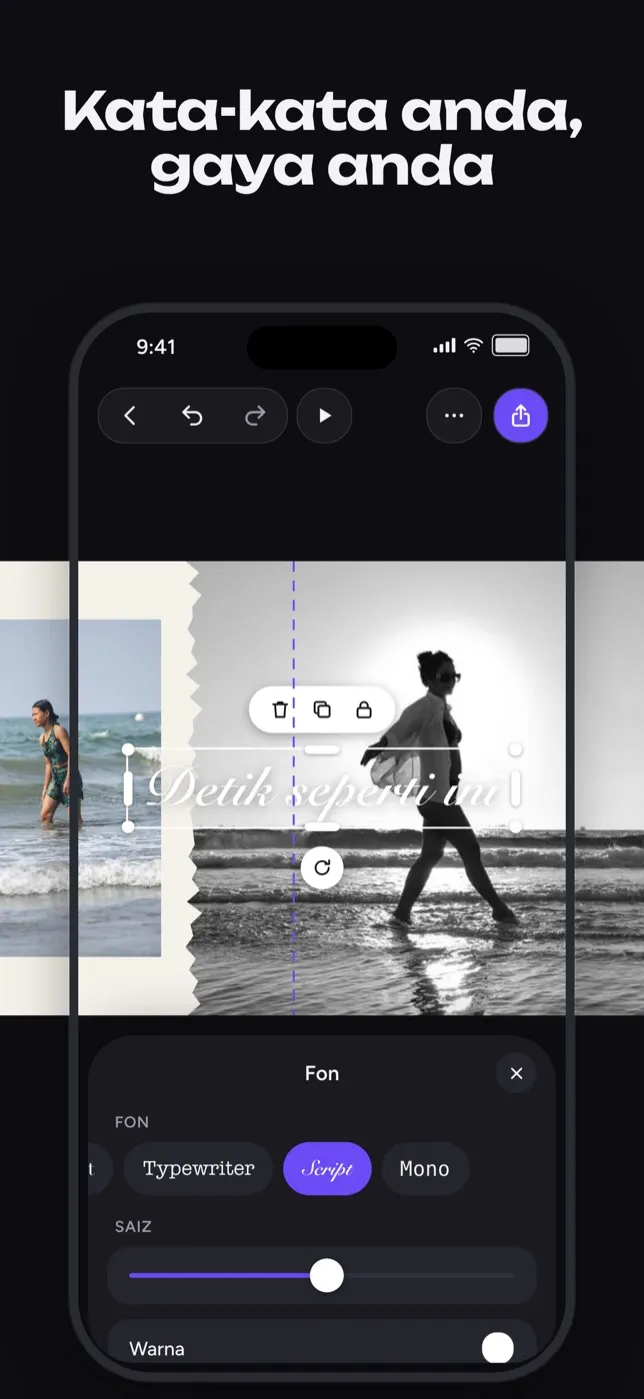Viewport: 644px width, 1399px height.
Task: Play the video preview
Action: pyautogui.click(x=324, y=416)
